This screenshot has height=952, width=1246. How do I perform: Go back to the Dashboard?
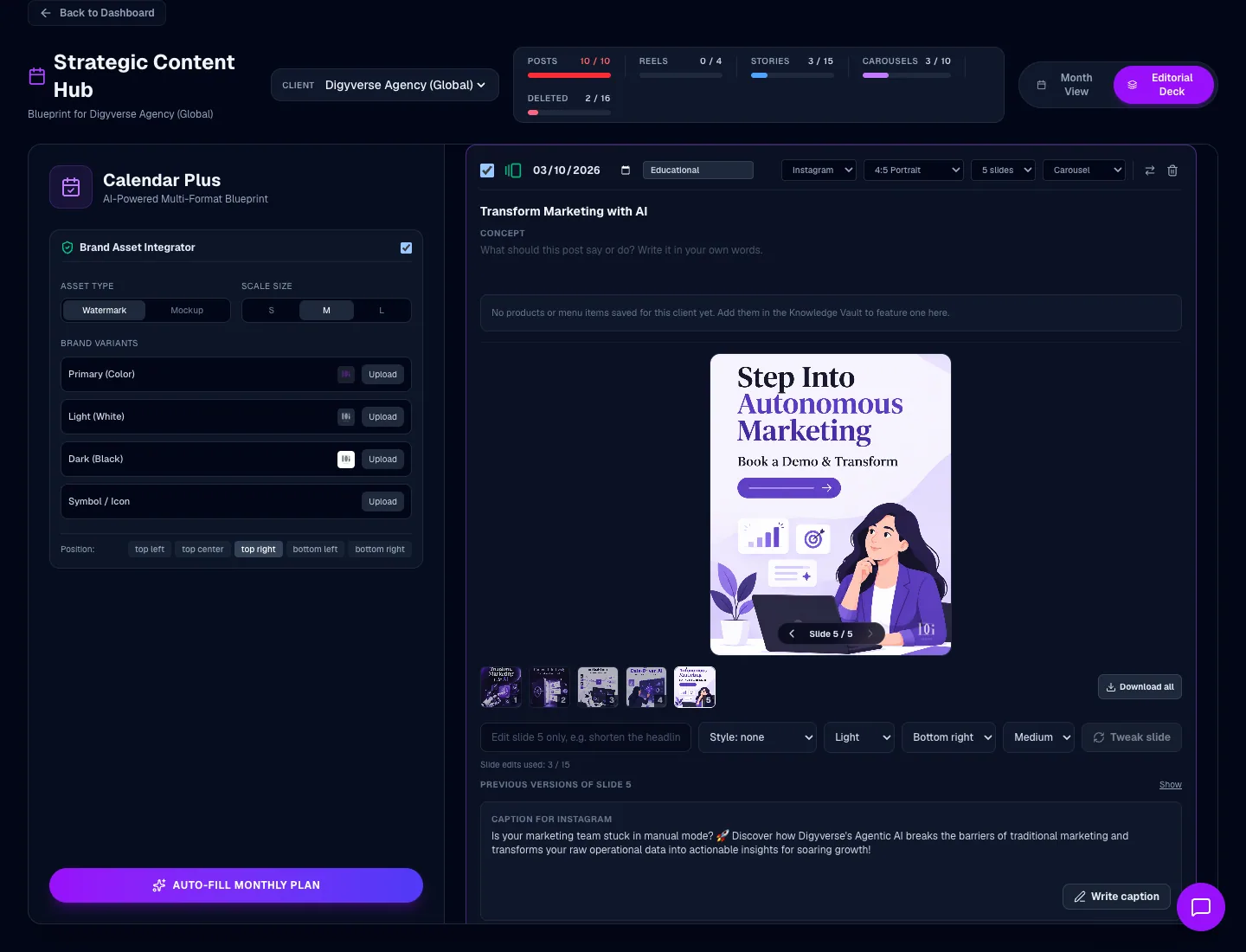click(97, 13)
